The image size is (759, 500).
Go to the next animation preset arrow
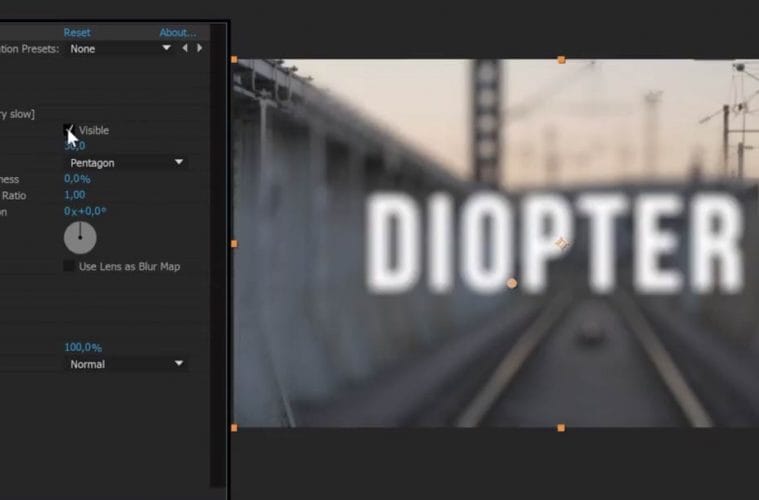click(199, 48)
